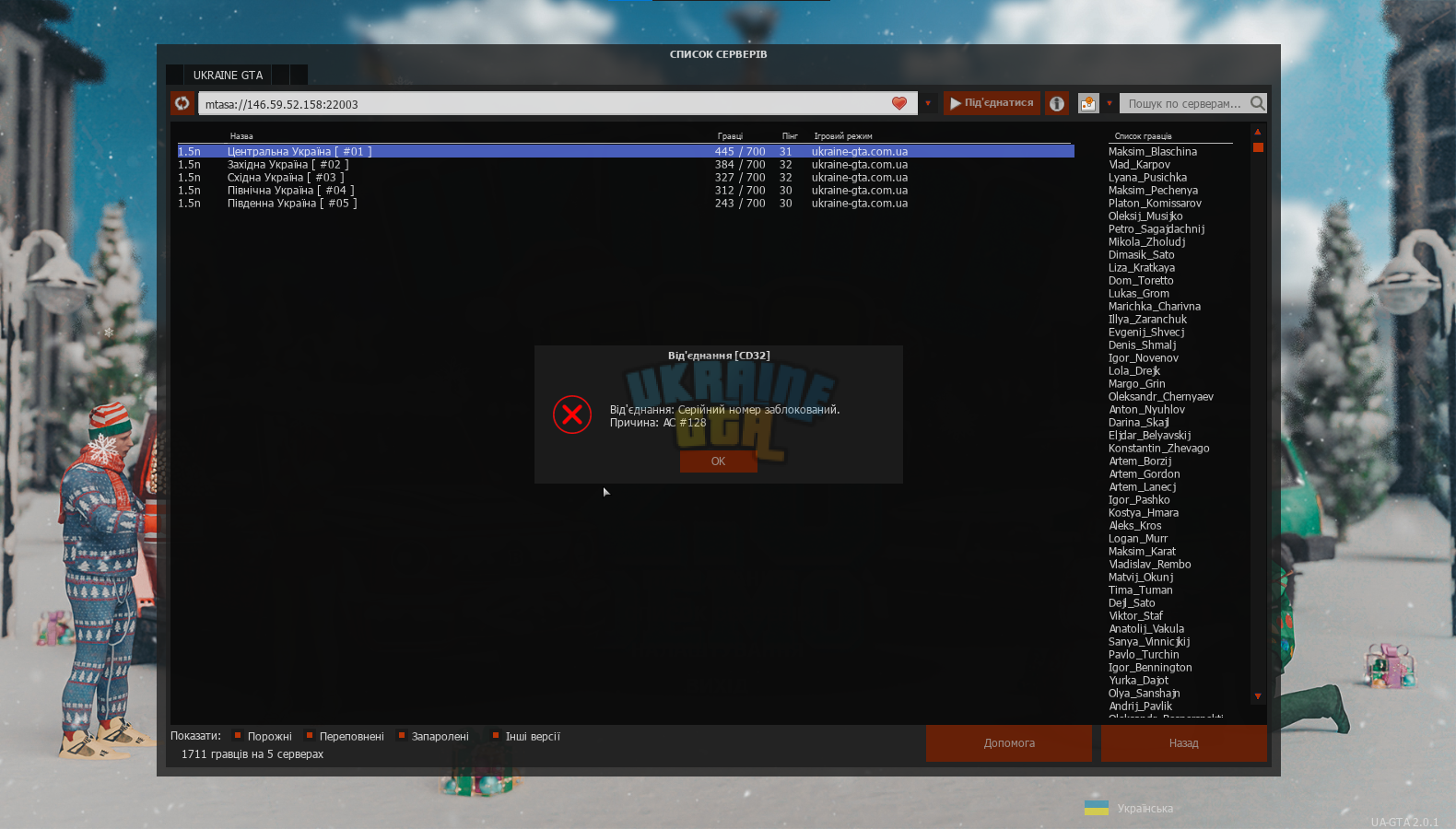Click the Назад back button
The width and height of the screenshot is (1456, 829).
point(1184,743)
